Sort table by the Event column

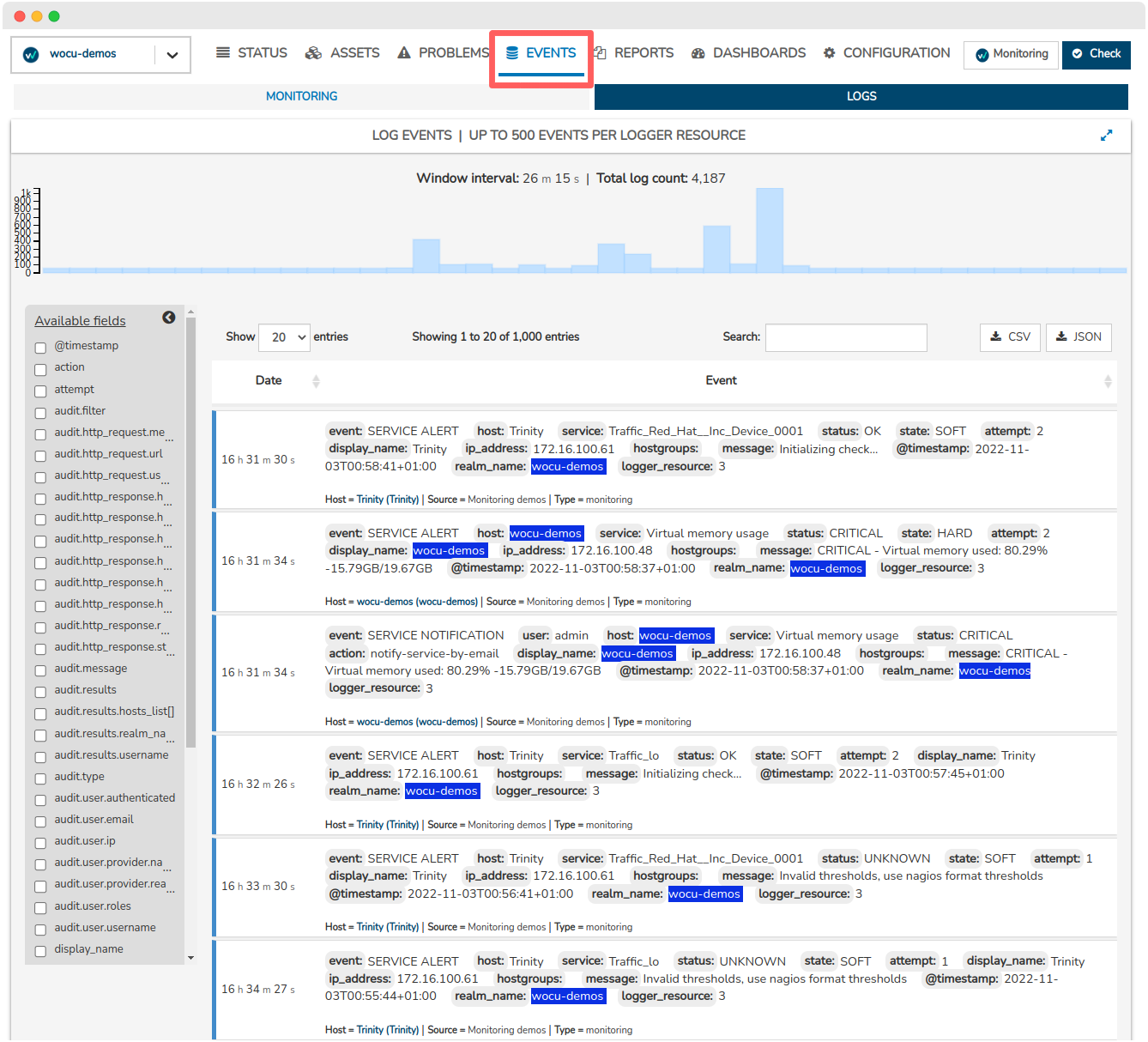721,380
